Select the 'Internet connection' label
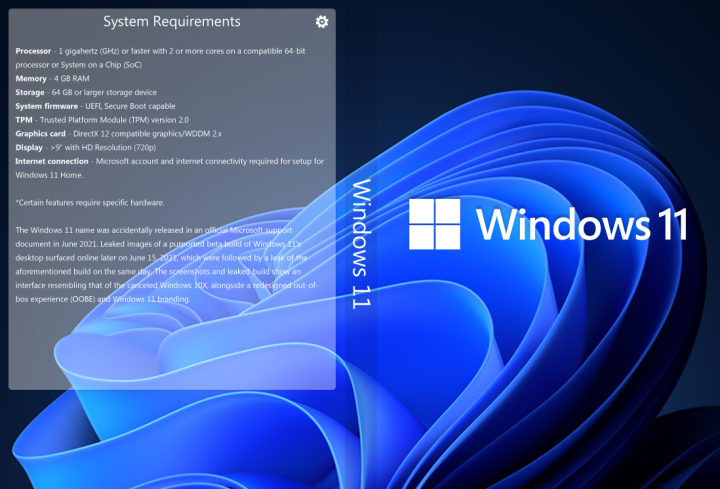Viewport: 720px width, 489px height. (52, 161)
